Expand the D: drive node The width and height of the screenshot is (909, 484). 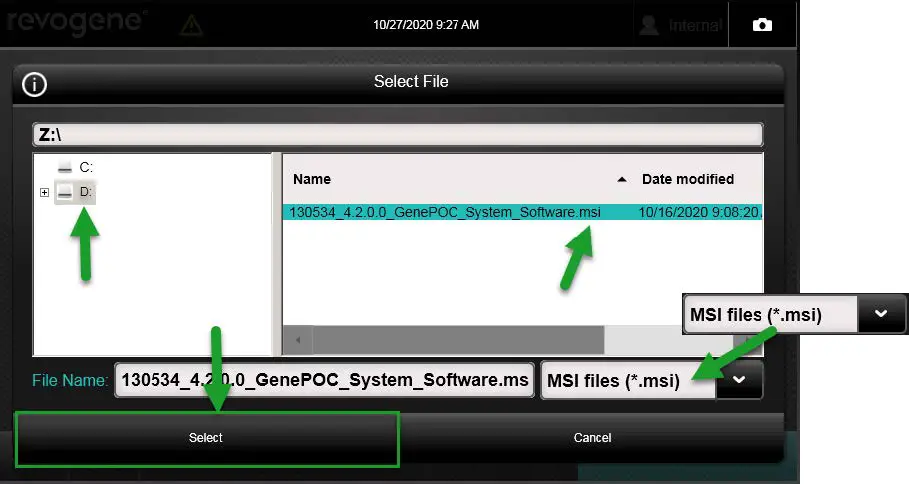(x=44, y=192)
